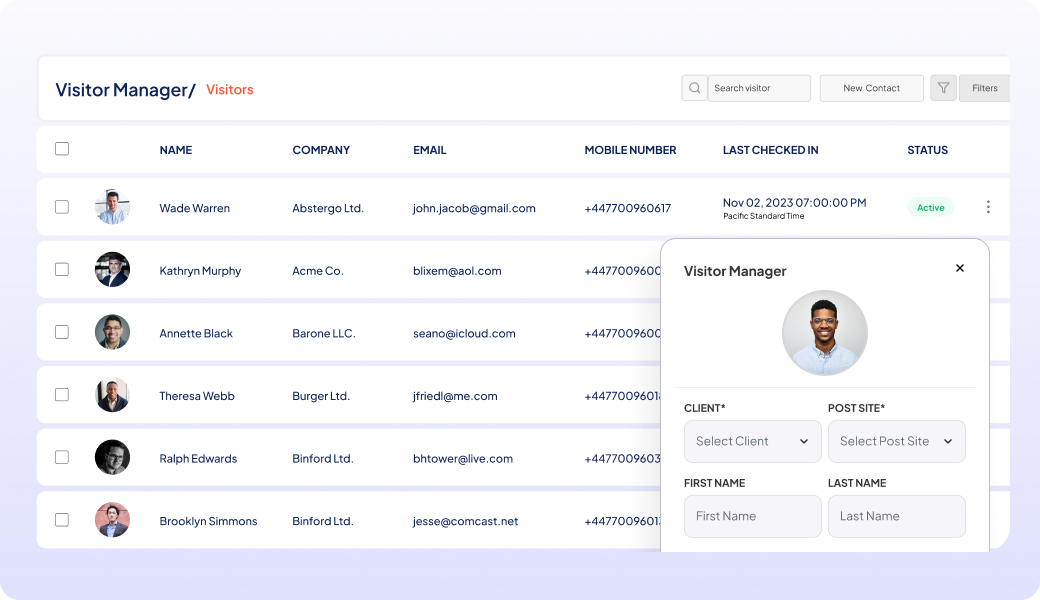Click the email john.jacob@gmail.com
1040x600 pixels.
(x=474, y=208)
